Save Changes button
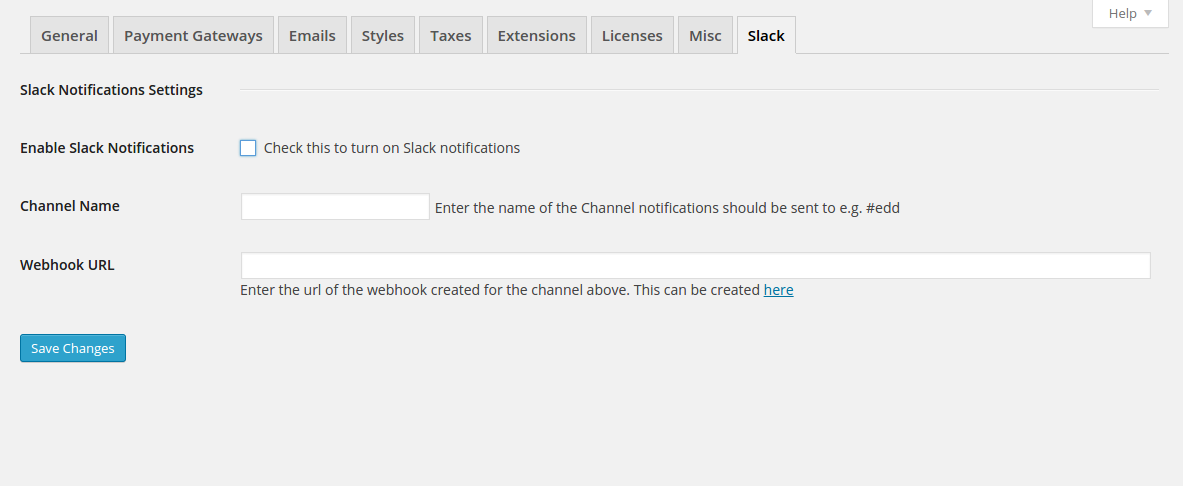 (72, 348)
